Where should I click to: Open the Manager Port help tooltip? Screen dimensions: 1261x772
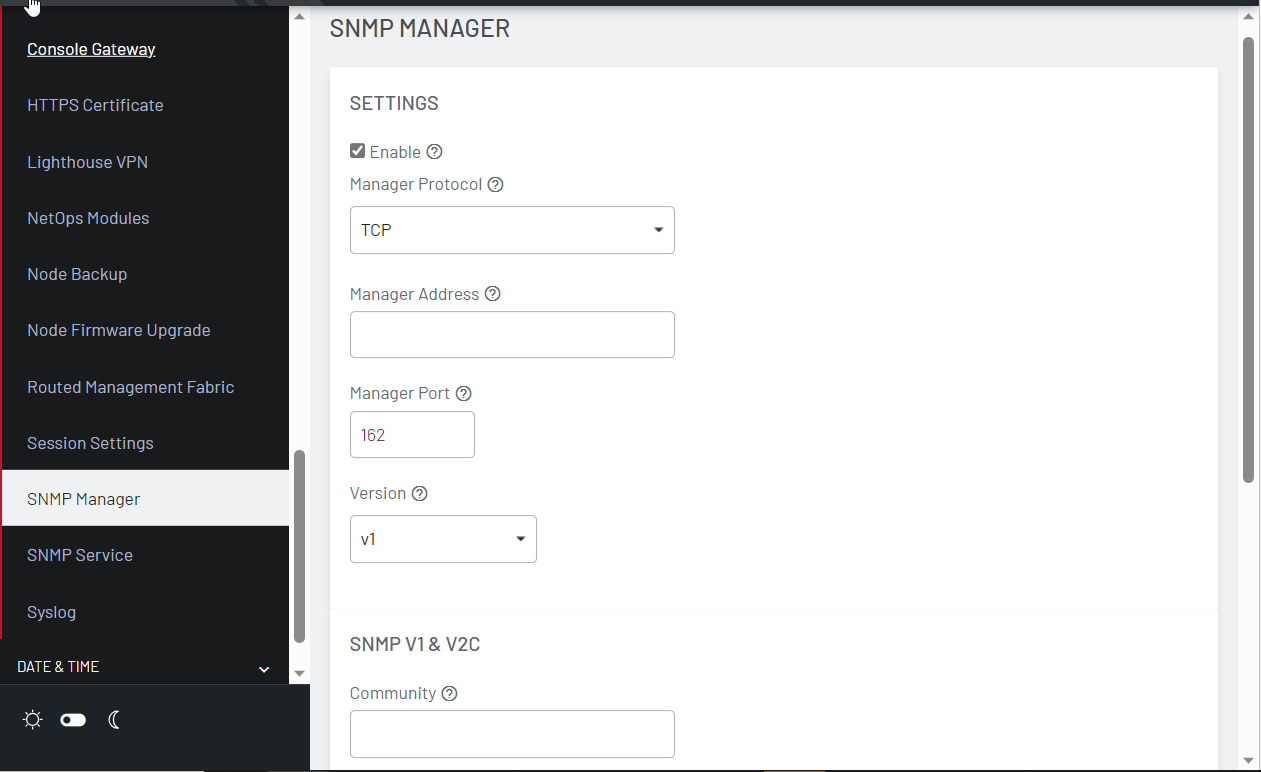(463, 393)
